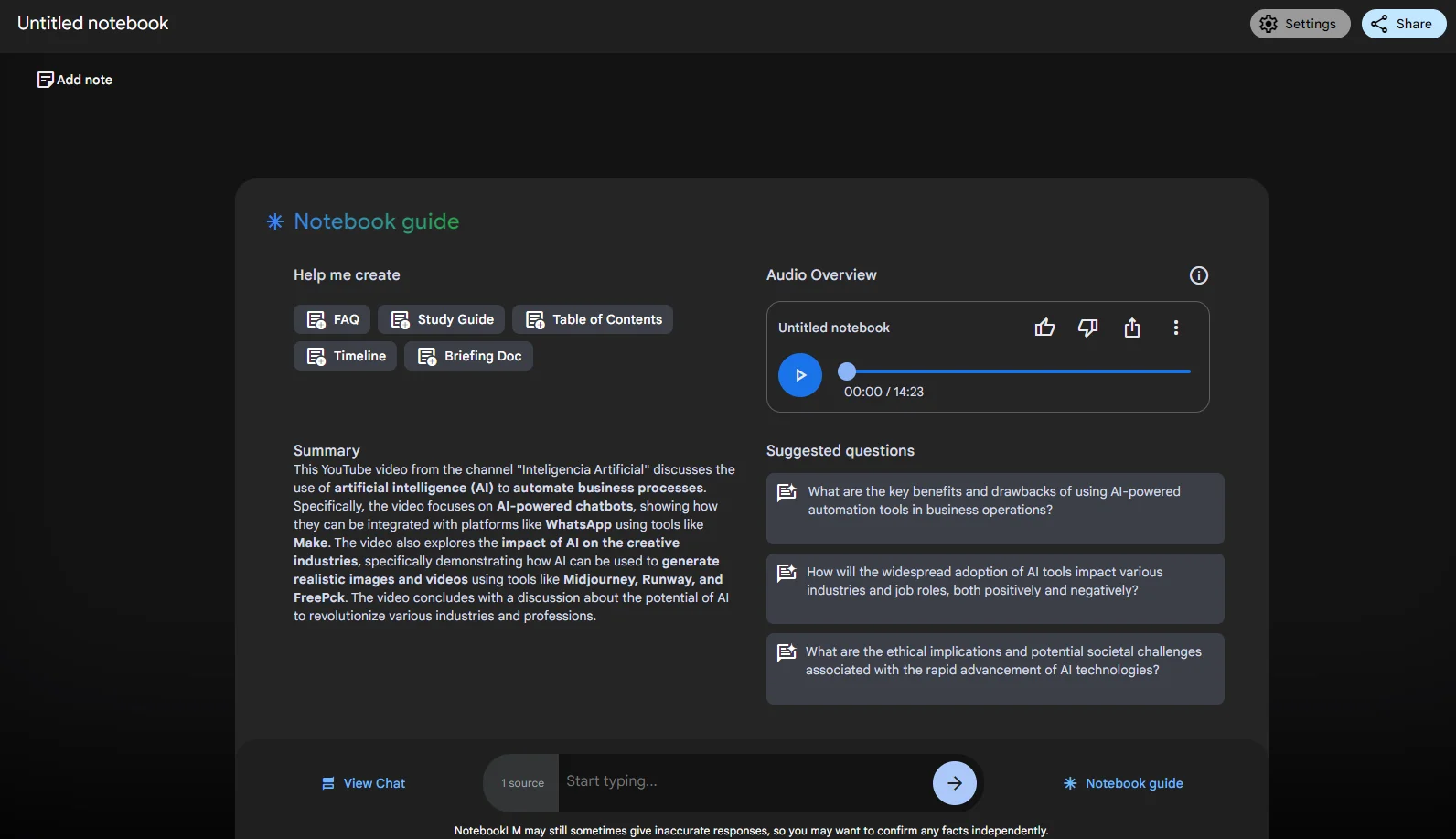
Task: Submit message with arrow button
Action: 955,783
